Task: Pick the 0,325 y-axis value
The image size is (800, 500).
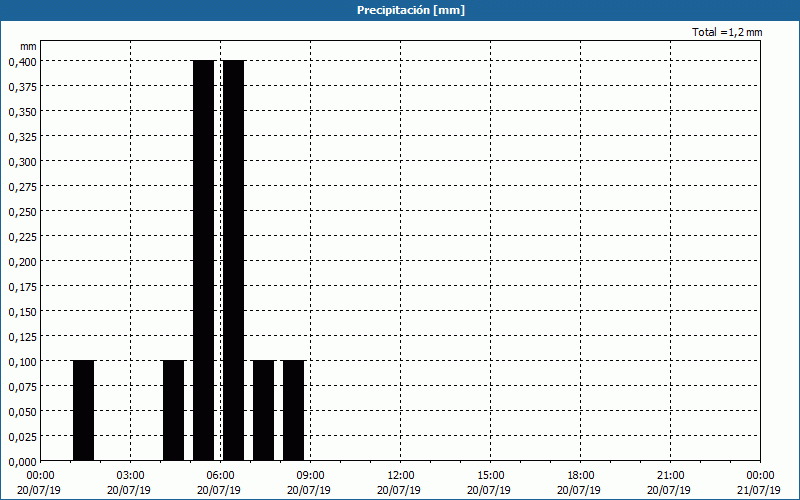Action: pyautogui.click(x=22, y=136)
